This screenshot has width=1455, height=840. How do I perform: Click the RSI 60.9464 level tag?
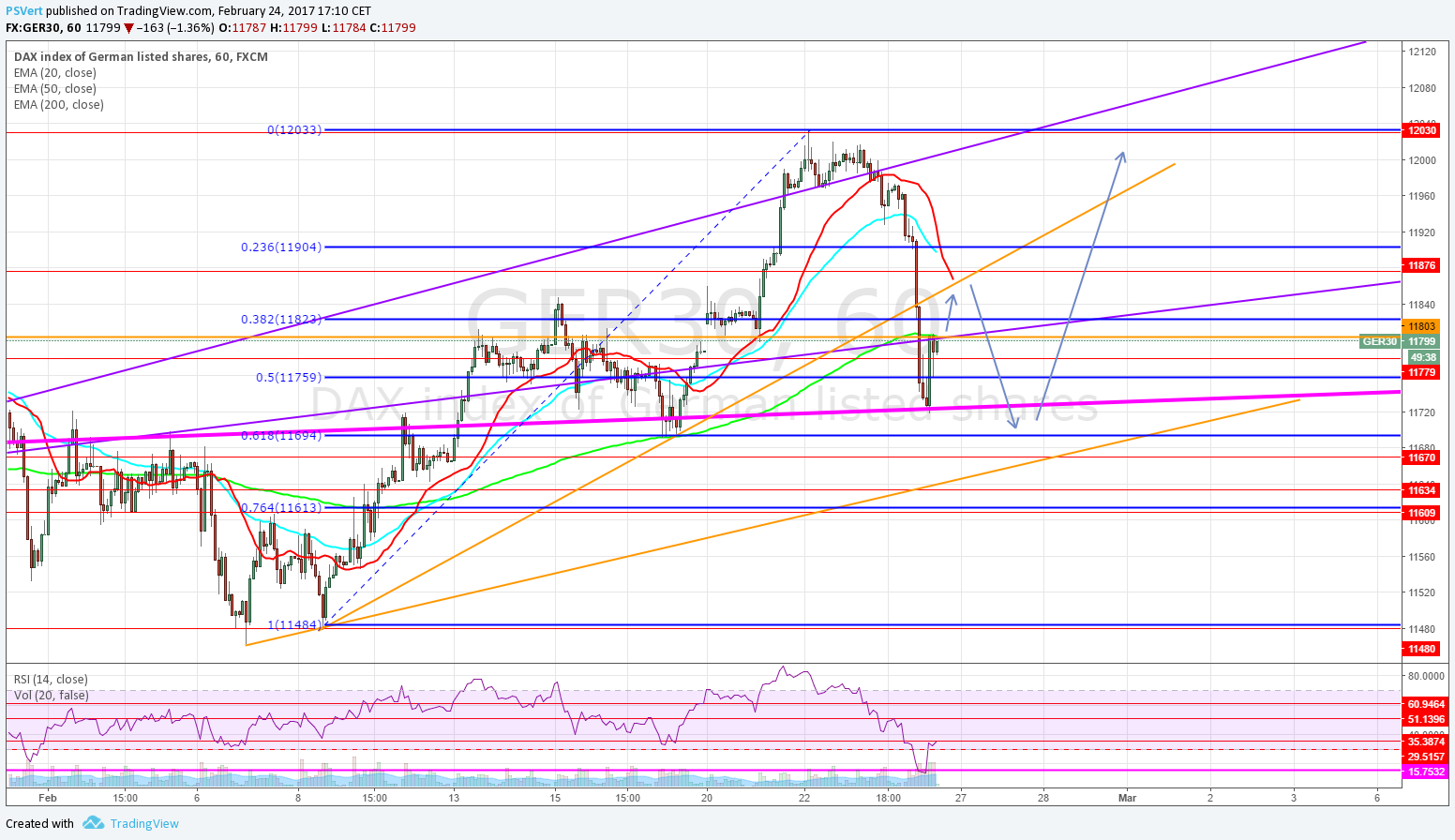pos(1426,704)
